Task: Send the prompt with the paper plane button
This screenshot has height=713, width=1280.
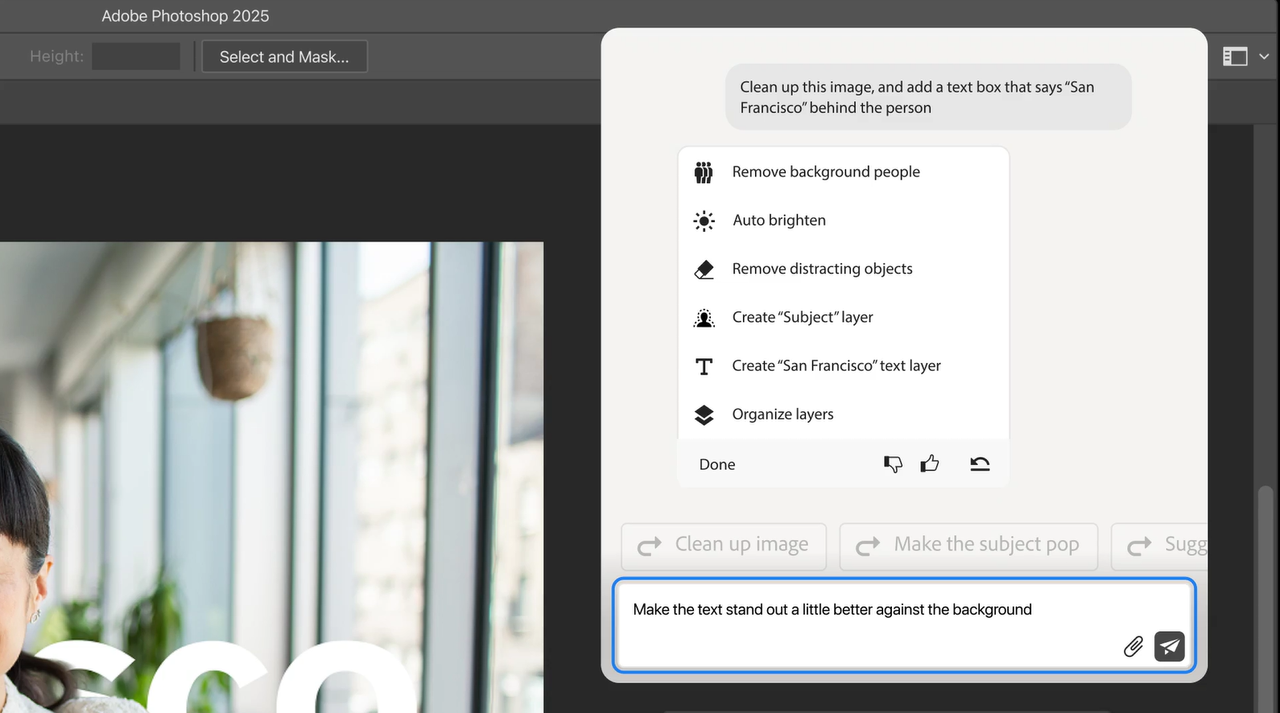Action: point(1169,647)
